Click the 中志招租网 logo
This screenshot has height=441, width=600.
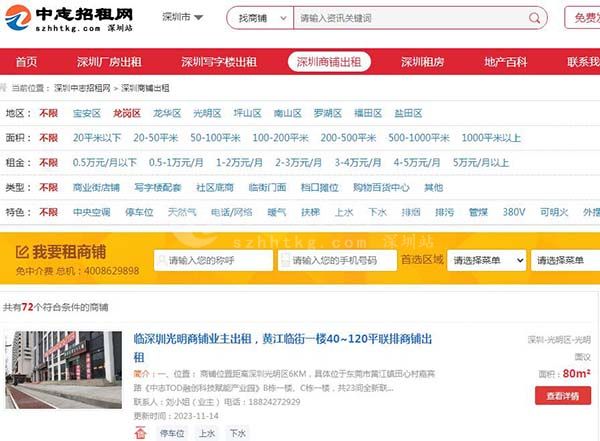click(69, 18)
